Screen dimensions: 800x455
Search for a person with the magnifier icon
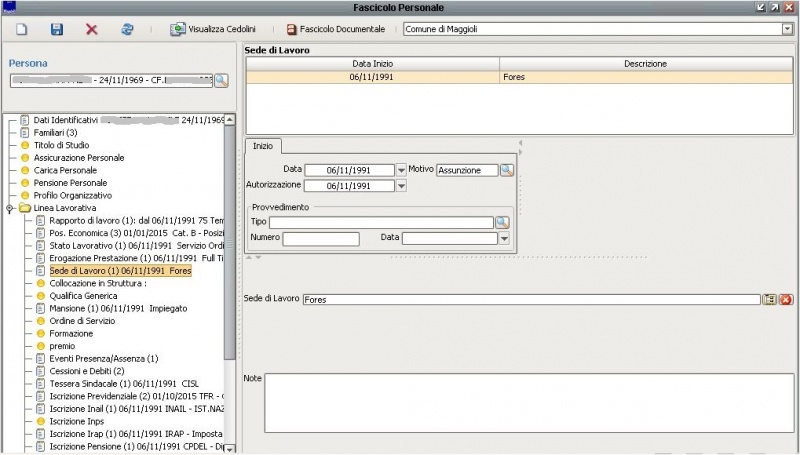pyautogui.click(x=221, y=80)
